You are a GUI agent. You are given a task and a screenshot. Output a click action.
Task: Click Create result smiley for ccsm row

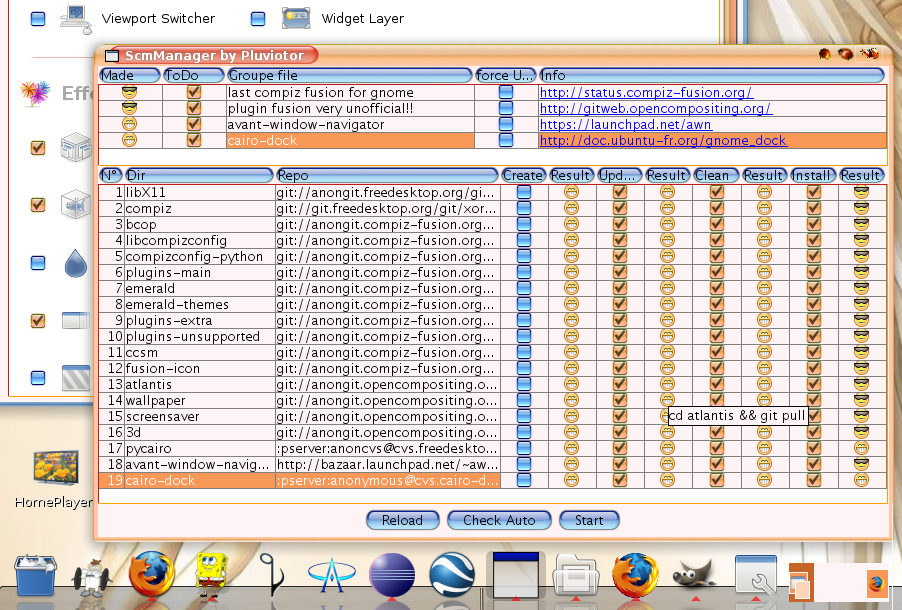pyautogui.click(x=571, y=352)
